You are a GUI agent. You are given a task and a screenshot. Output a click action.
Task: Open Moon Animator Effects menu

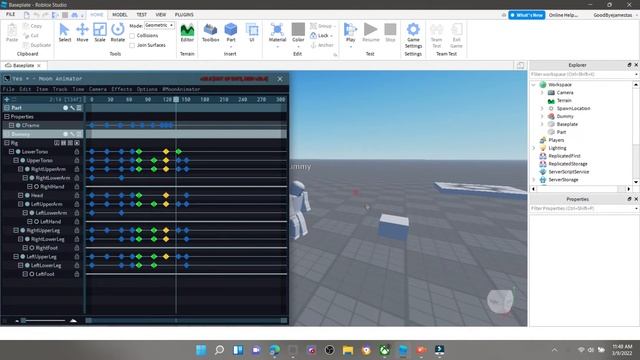122,89
